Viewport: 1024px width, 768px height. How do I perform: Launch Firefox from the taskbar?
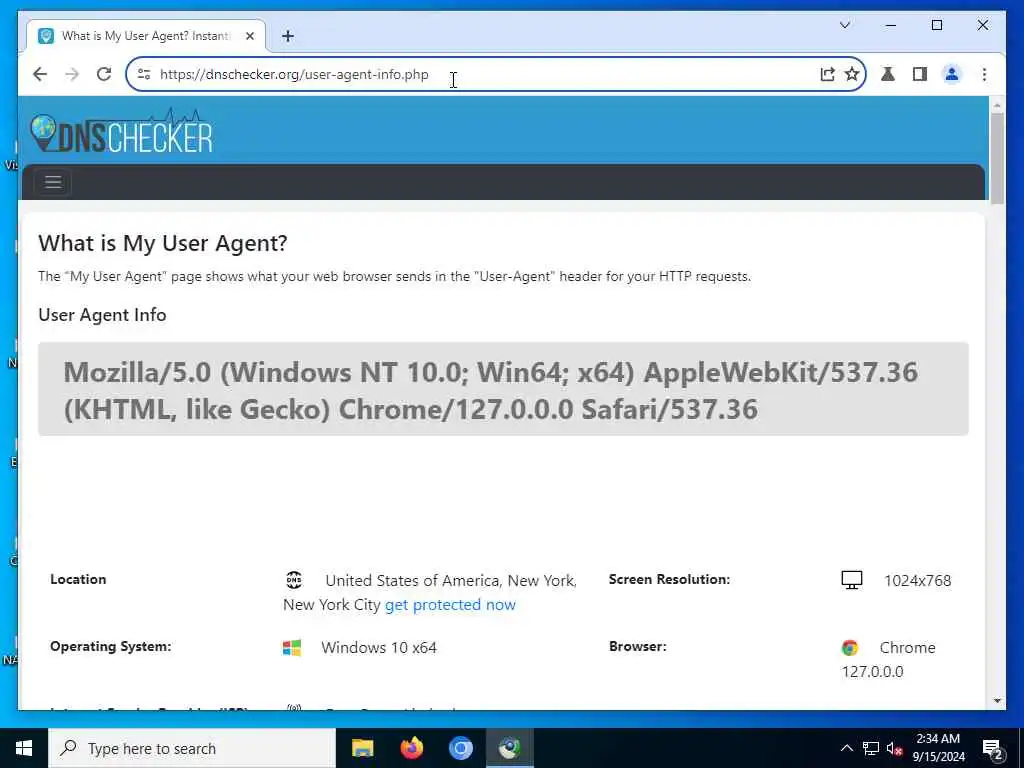[411, 748]
